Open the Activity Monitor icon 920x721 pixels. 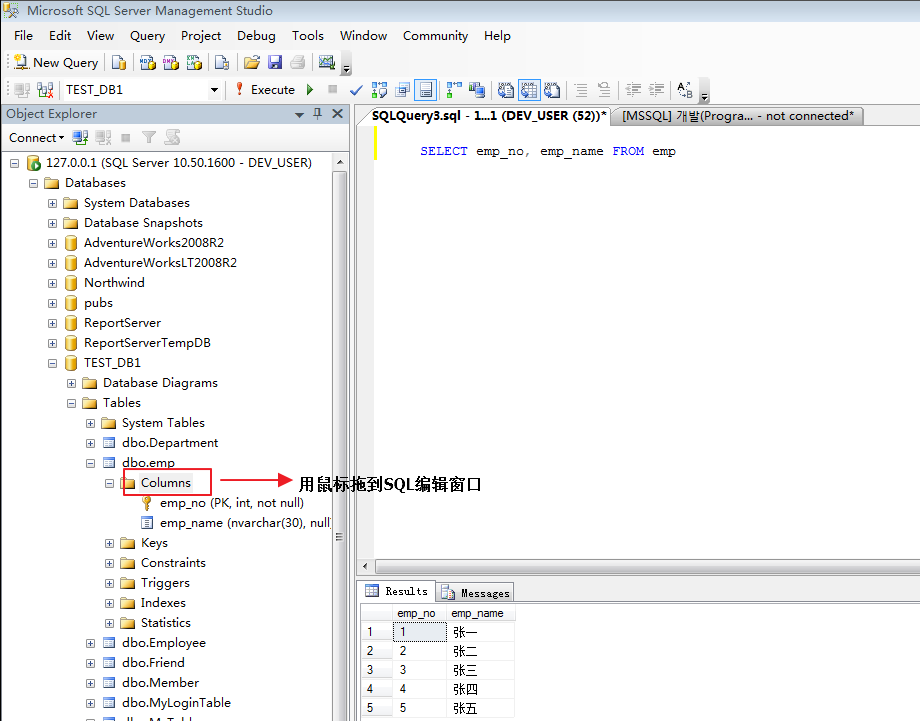(x=326, y=62)
